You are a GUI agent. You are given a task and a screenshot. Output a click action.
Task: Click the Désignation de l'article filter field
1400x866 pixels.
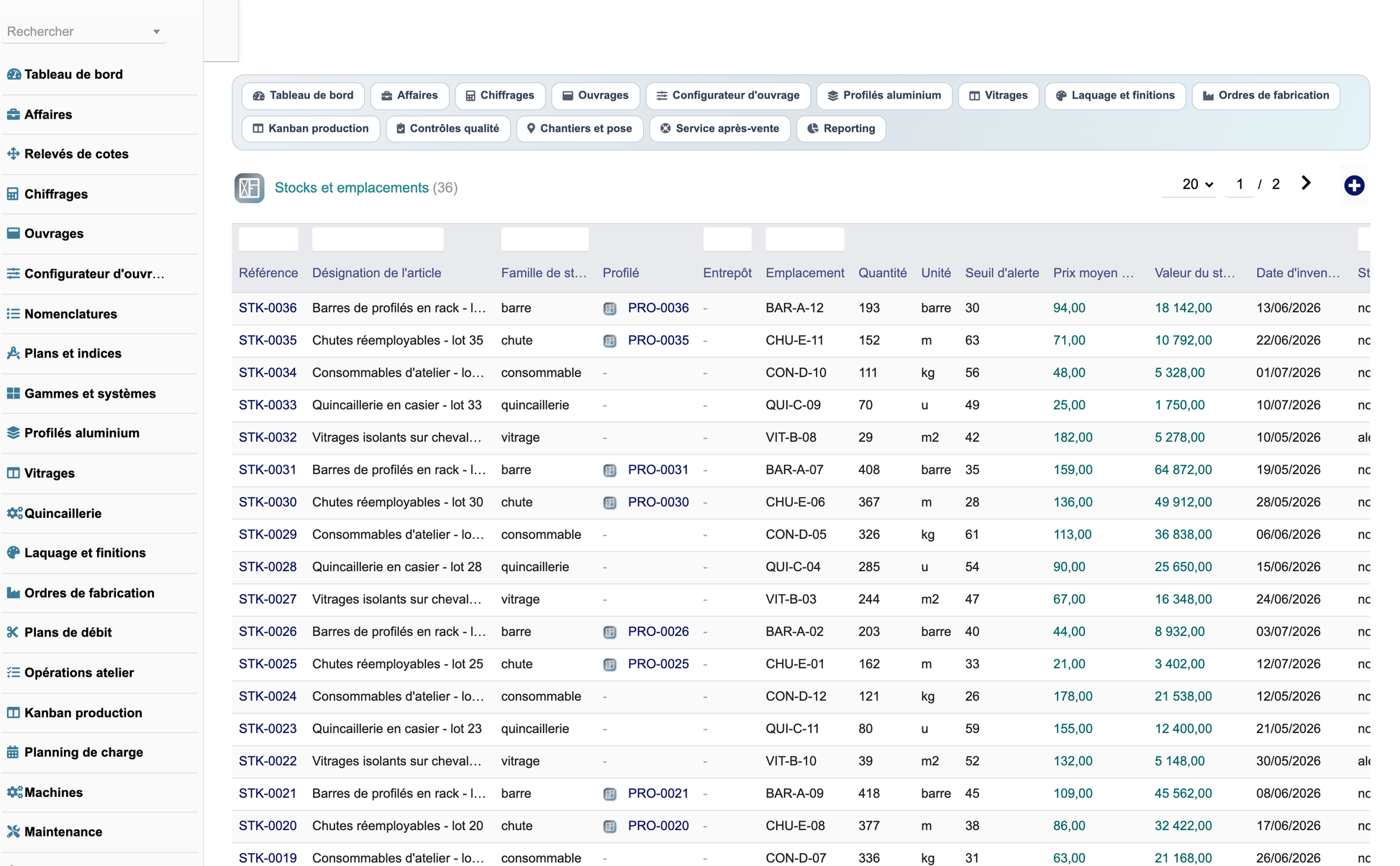click(x=378, y=239)
